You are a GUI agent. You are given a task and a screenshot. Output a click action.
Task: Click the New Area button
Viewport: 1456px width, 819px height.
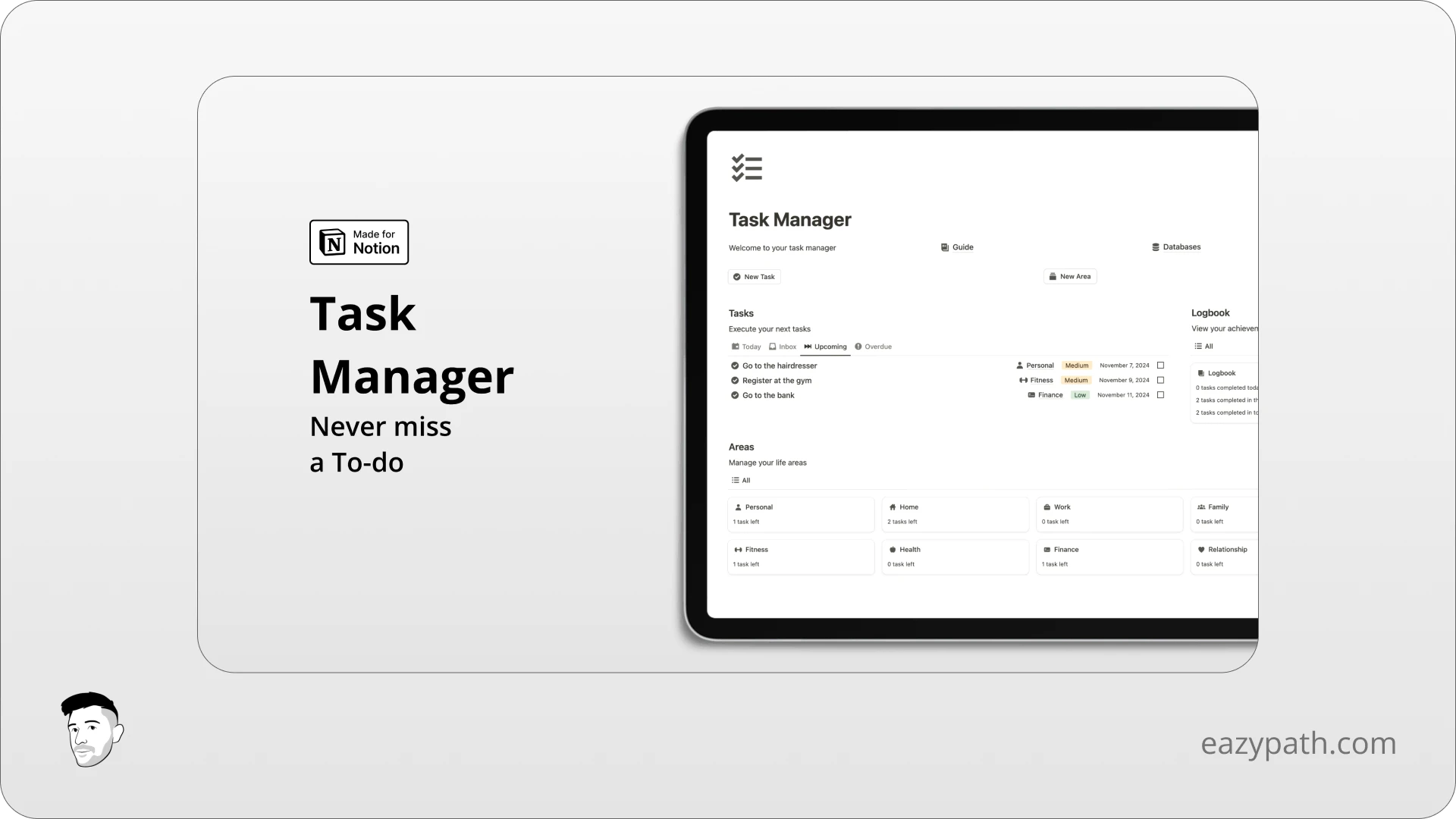[1070, 276]
